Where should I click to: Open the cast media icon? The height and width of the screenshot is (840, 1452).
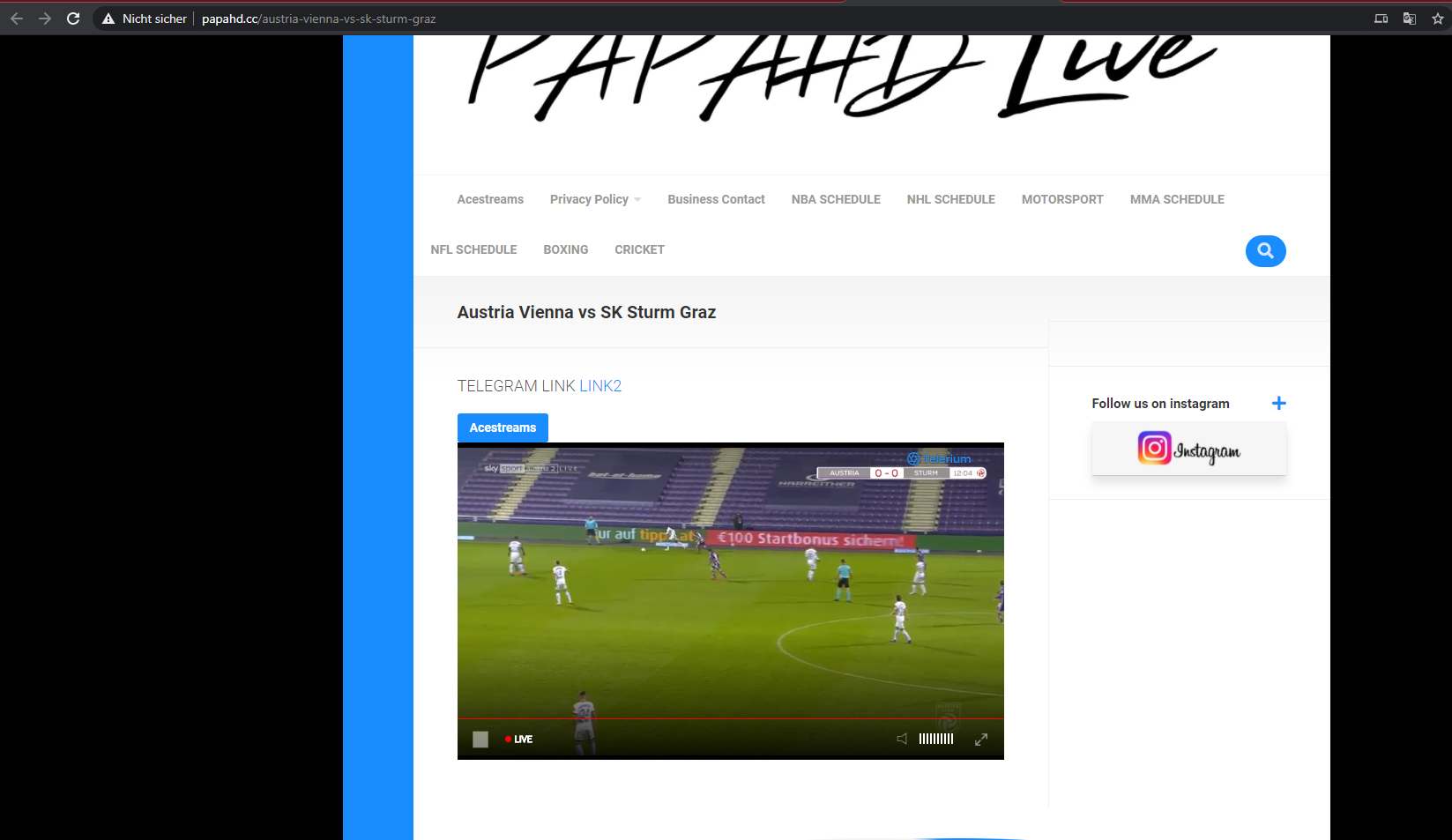point(1381,19)
